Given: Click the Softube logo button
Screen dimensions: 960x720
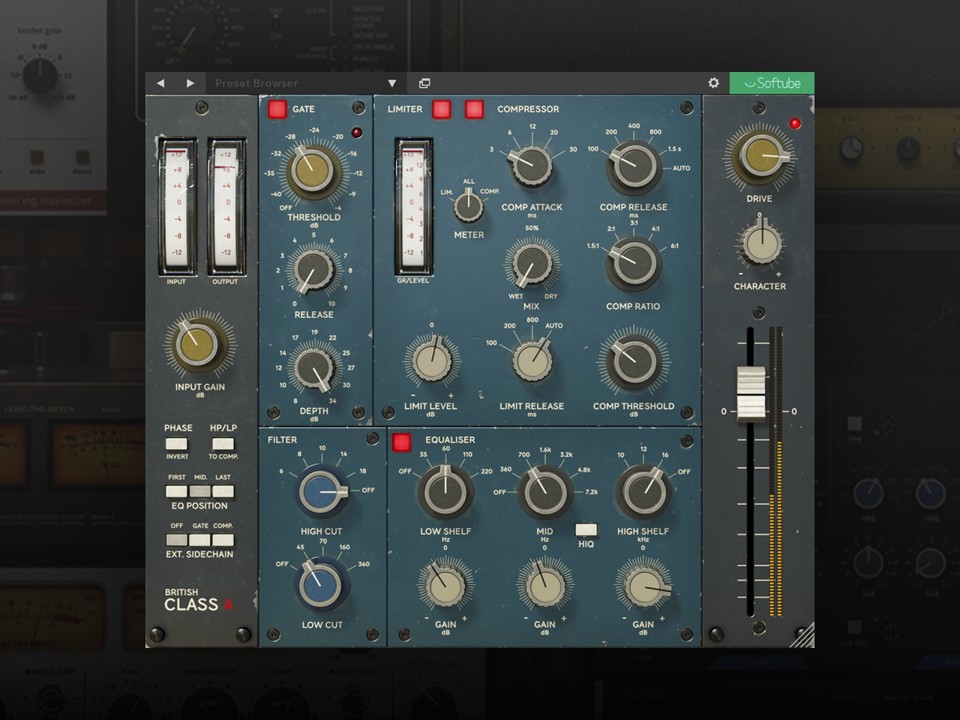Looking at the screenshot, I should click(771, 83).
